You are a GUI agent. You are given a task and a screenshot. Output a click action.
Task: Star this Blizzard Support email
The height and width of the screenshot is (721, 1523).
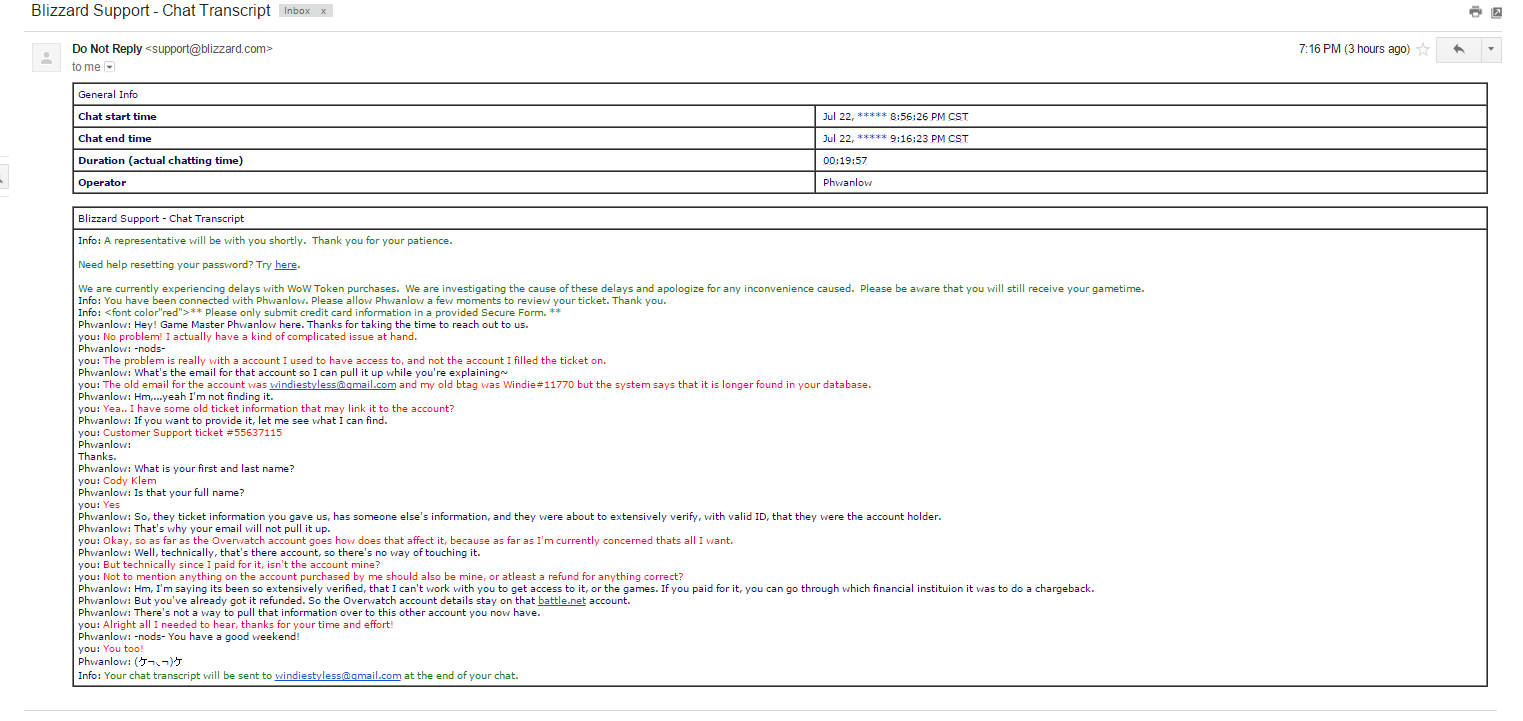click(1423, 49)
